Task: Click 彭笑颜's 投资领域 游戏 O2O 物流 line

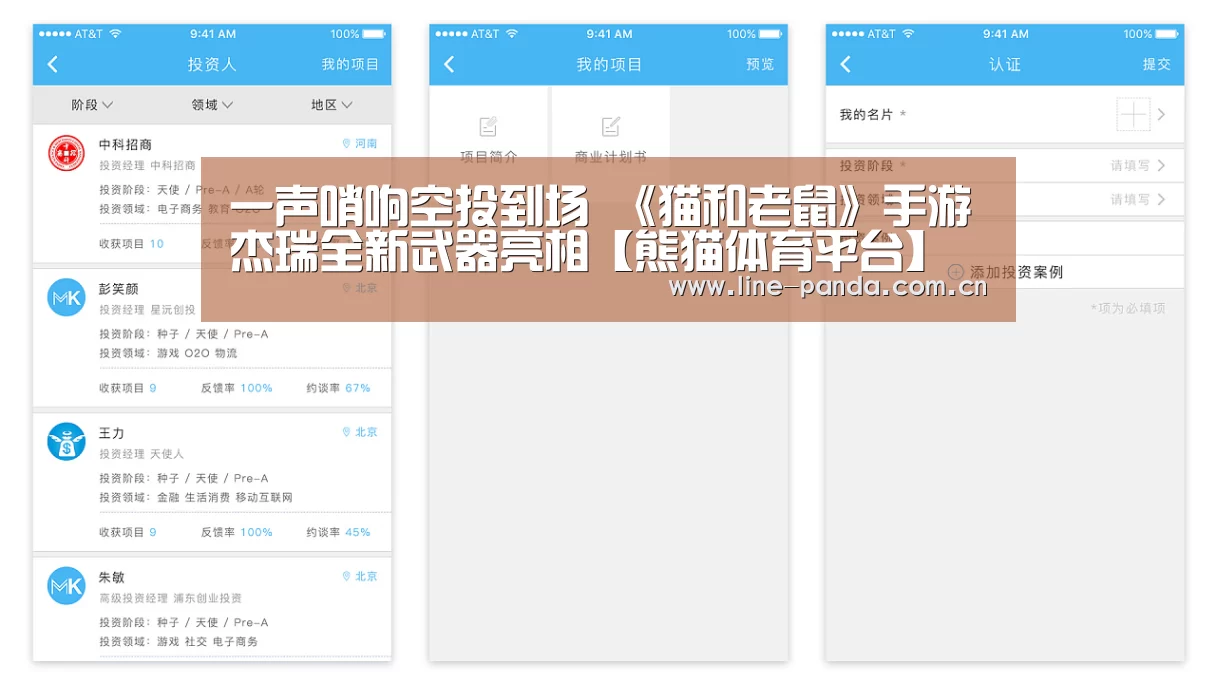Action: click(168, 353)
